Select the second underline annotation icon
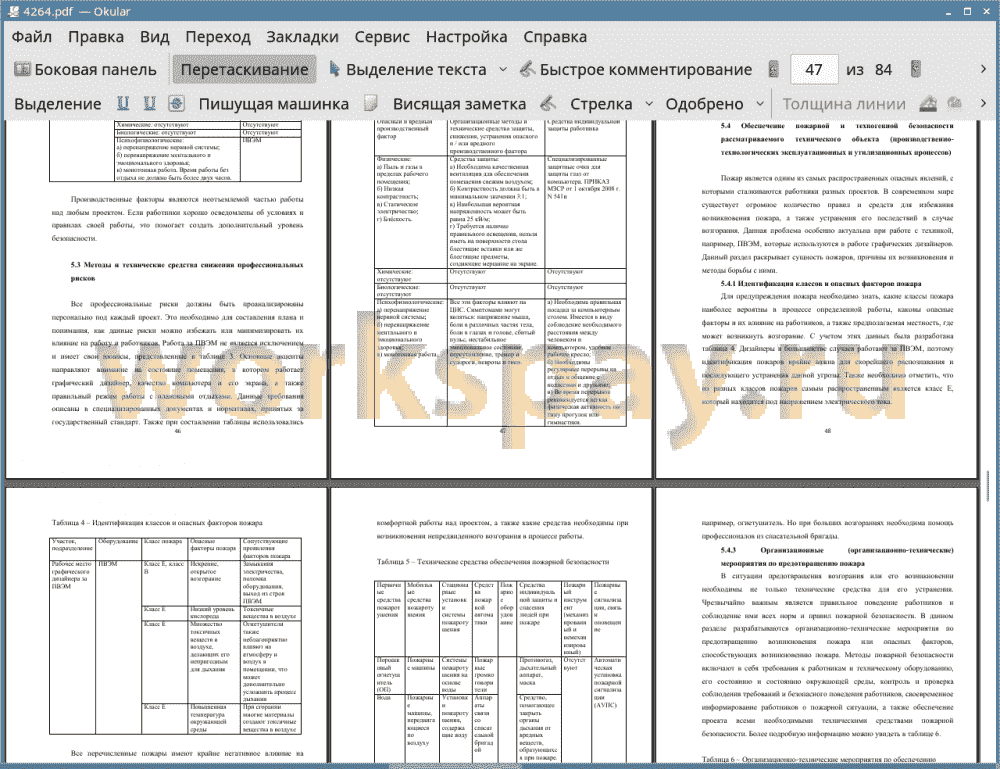Image resolution: width=1000 pixels, height=769 pixels. [150, 103]
